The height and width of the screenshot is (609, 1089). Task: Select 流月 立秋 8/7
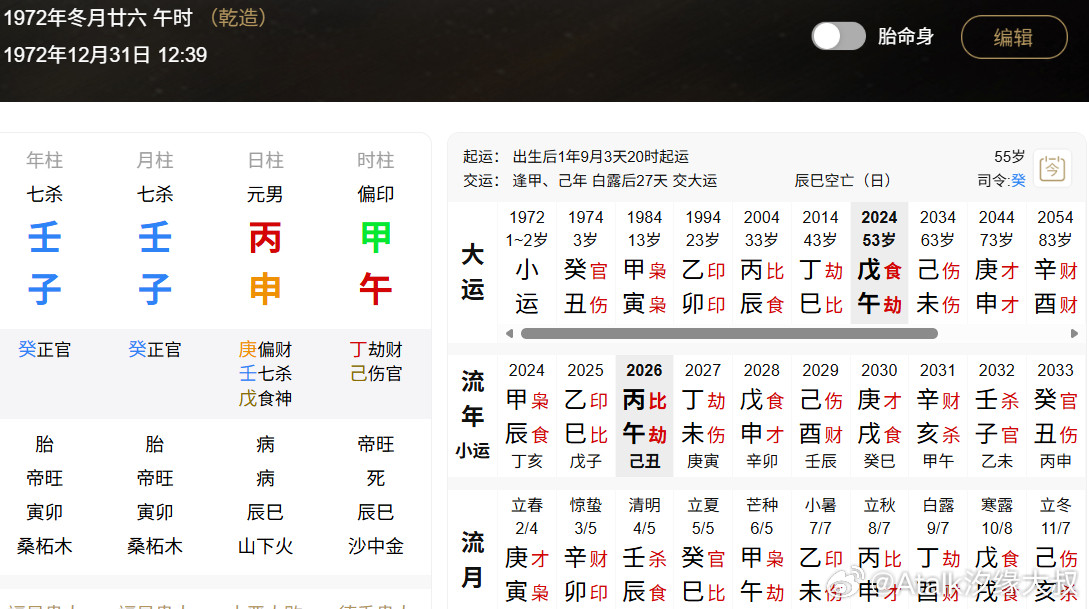coord(879,549)
